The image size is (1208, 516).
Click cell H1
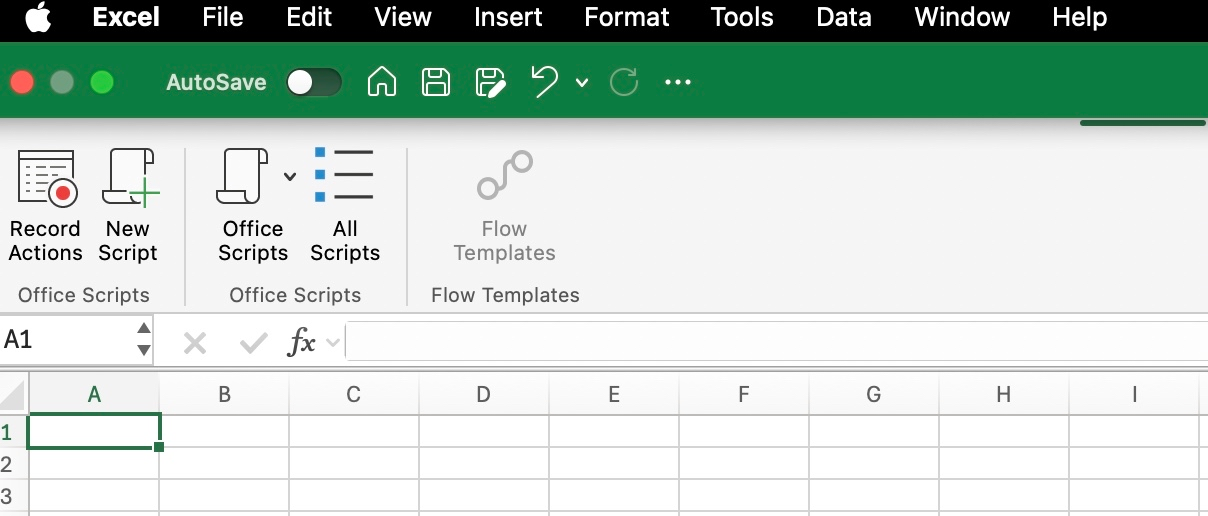tap(1004, 431)
